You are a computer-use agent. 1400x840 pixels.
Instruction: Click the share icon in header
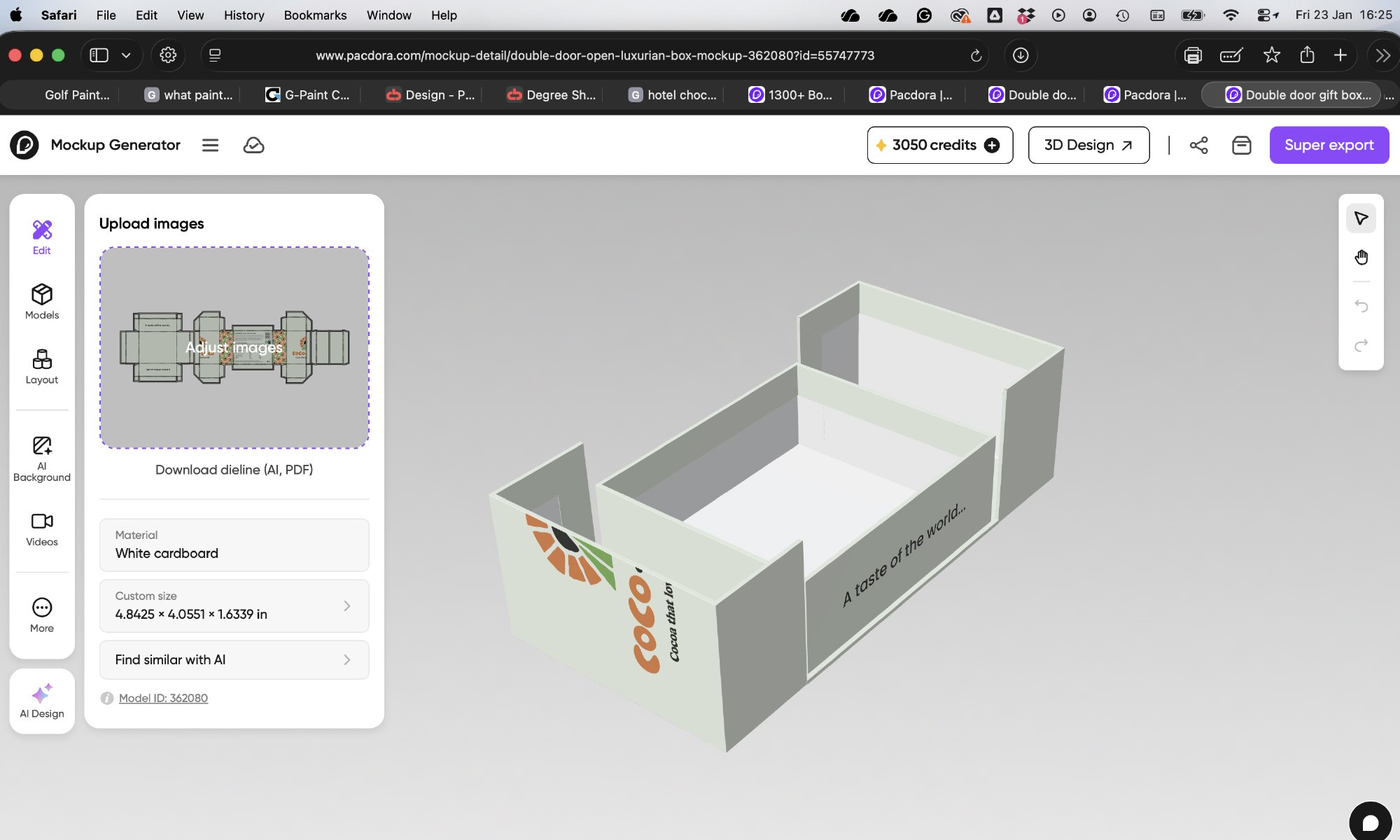coord(1198,145)
